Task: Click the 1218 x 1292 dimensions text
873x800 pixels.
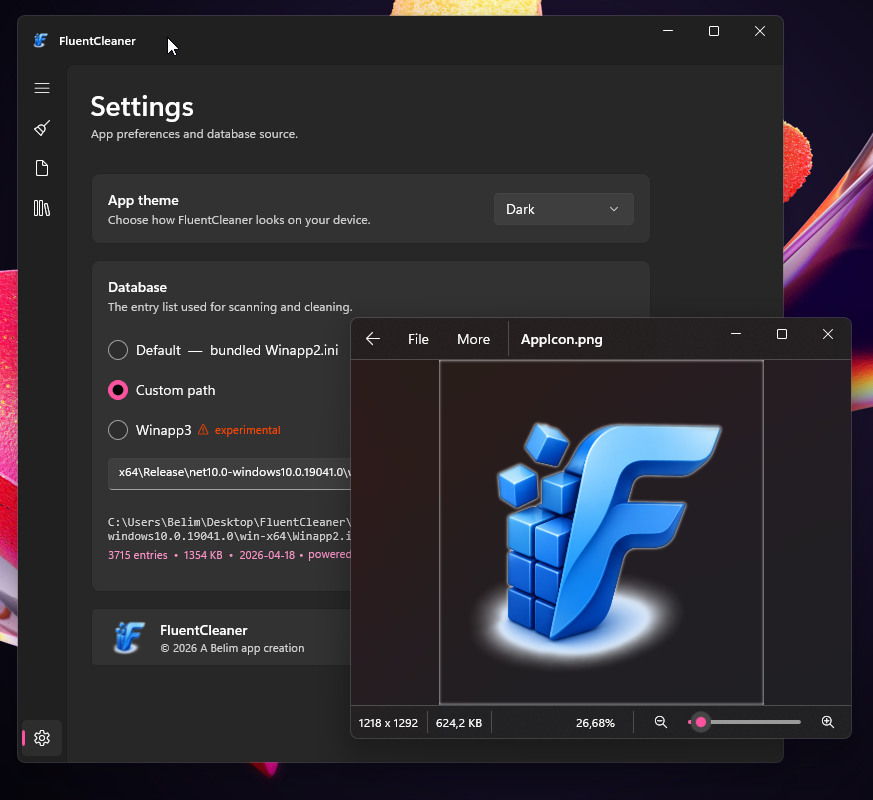Action: tap(388, 723)
